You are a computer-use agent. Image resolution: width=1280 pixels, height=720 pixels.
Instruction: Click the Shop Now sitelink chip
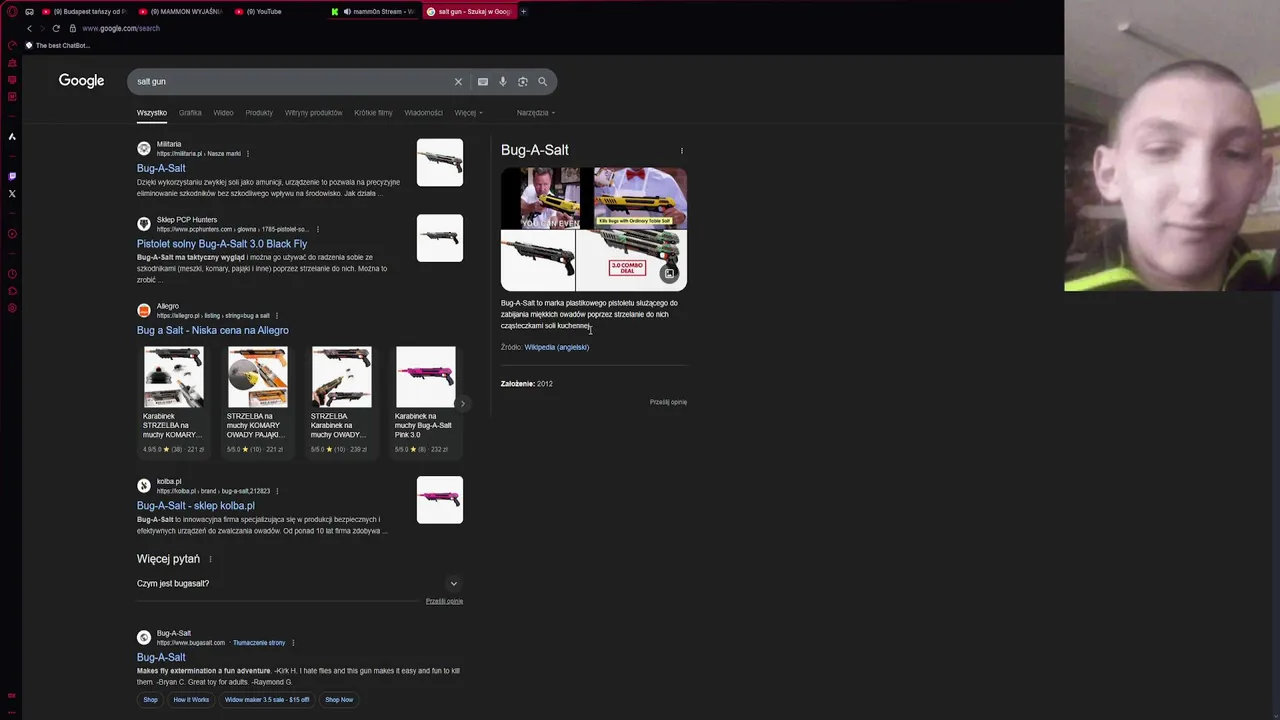point(339,700)
